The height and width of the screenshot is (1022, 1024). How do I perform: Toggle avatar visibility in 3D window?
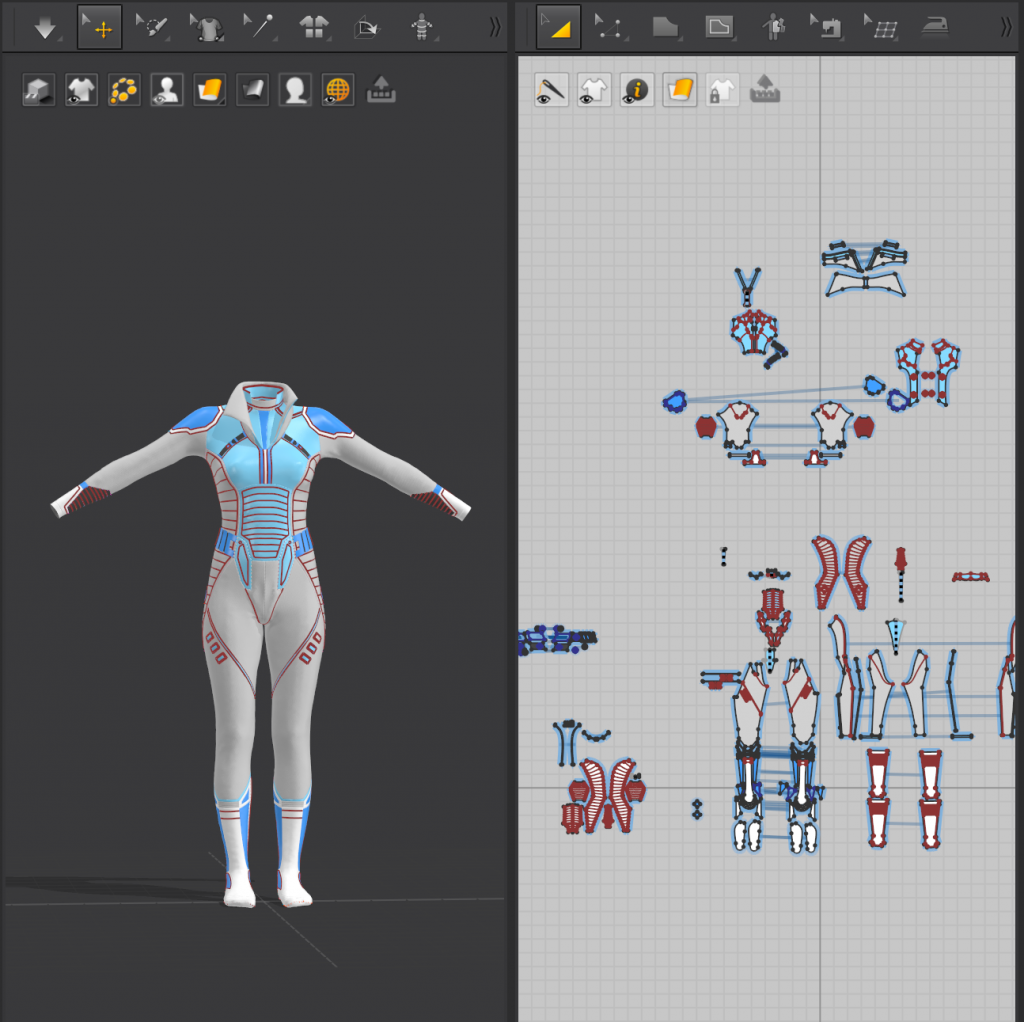pos(166,90)
